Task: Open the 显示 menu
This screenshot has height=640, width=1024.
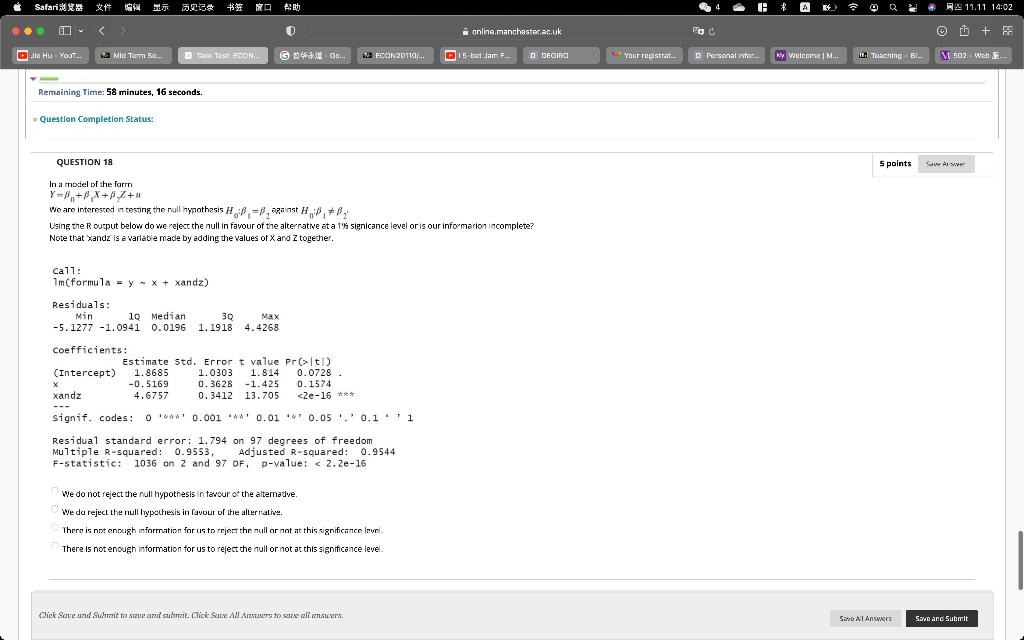Action: point(161,7)
